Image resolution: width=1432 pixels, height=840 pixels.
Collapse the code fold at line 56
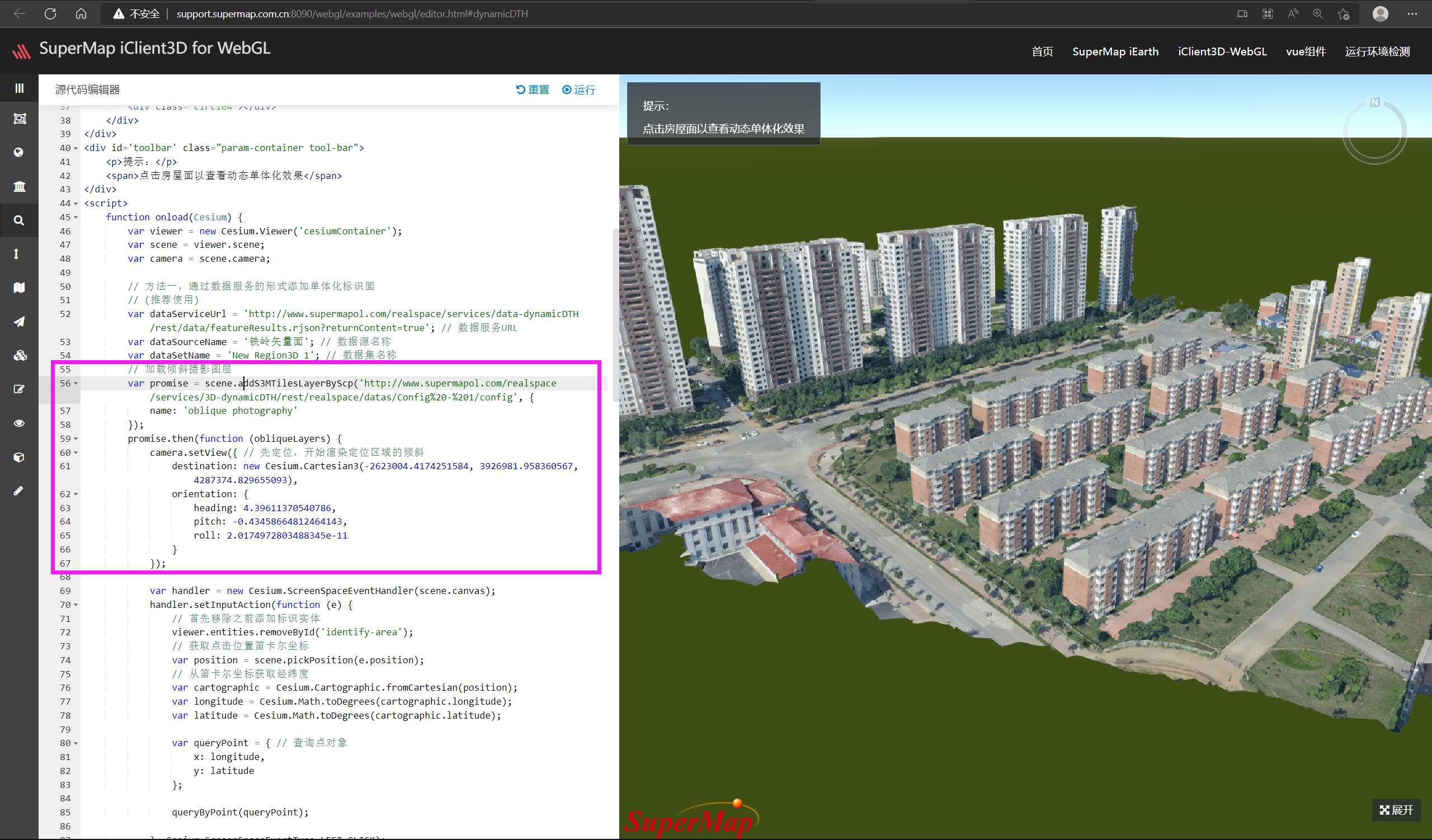point(76,383)
